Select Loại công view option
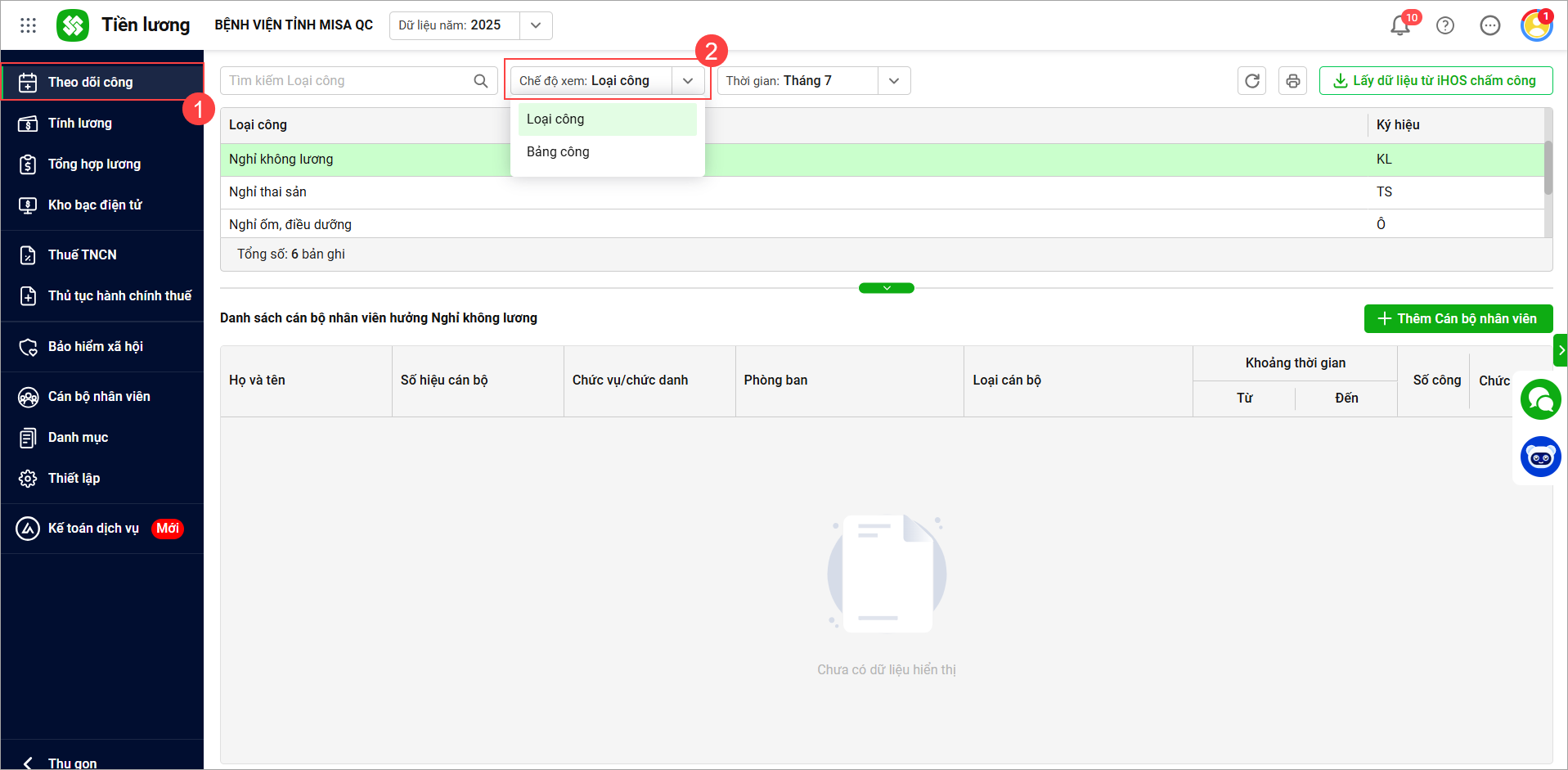The image size is (1568, 770). pyautogui.click(x=608, y=119)
